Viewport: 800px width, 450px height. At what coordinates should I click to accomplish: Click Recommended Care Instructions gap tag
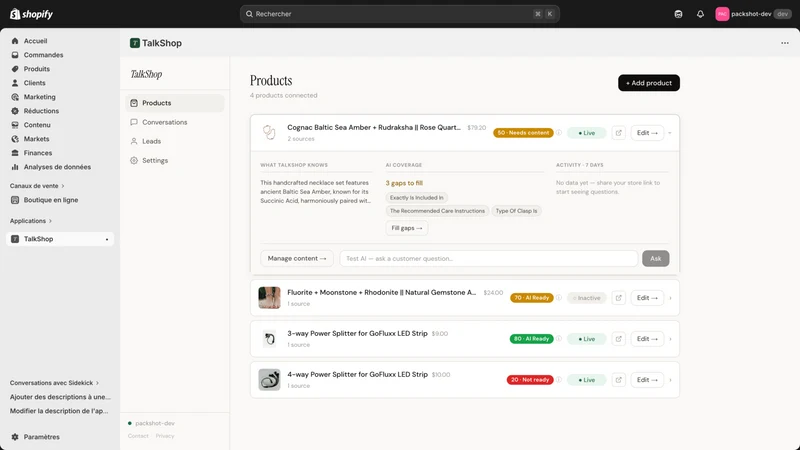point(437,211)
